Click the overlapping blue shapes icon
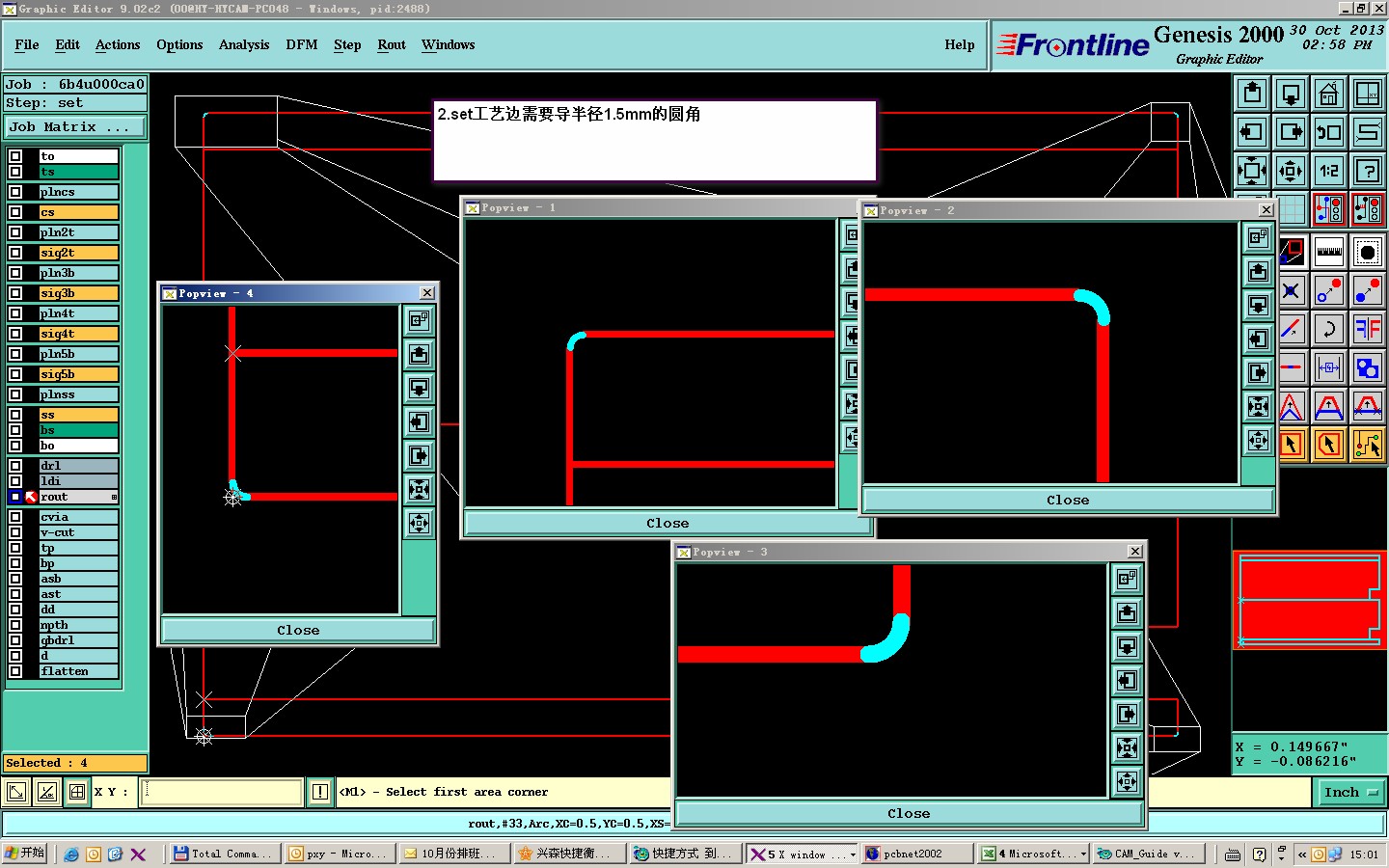This screenshot has height=868, width=1389. (x=1368, y=367)
